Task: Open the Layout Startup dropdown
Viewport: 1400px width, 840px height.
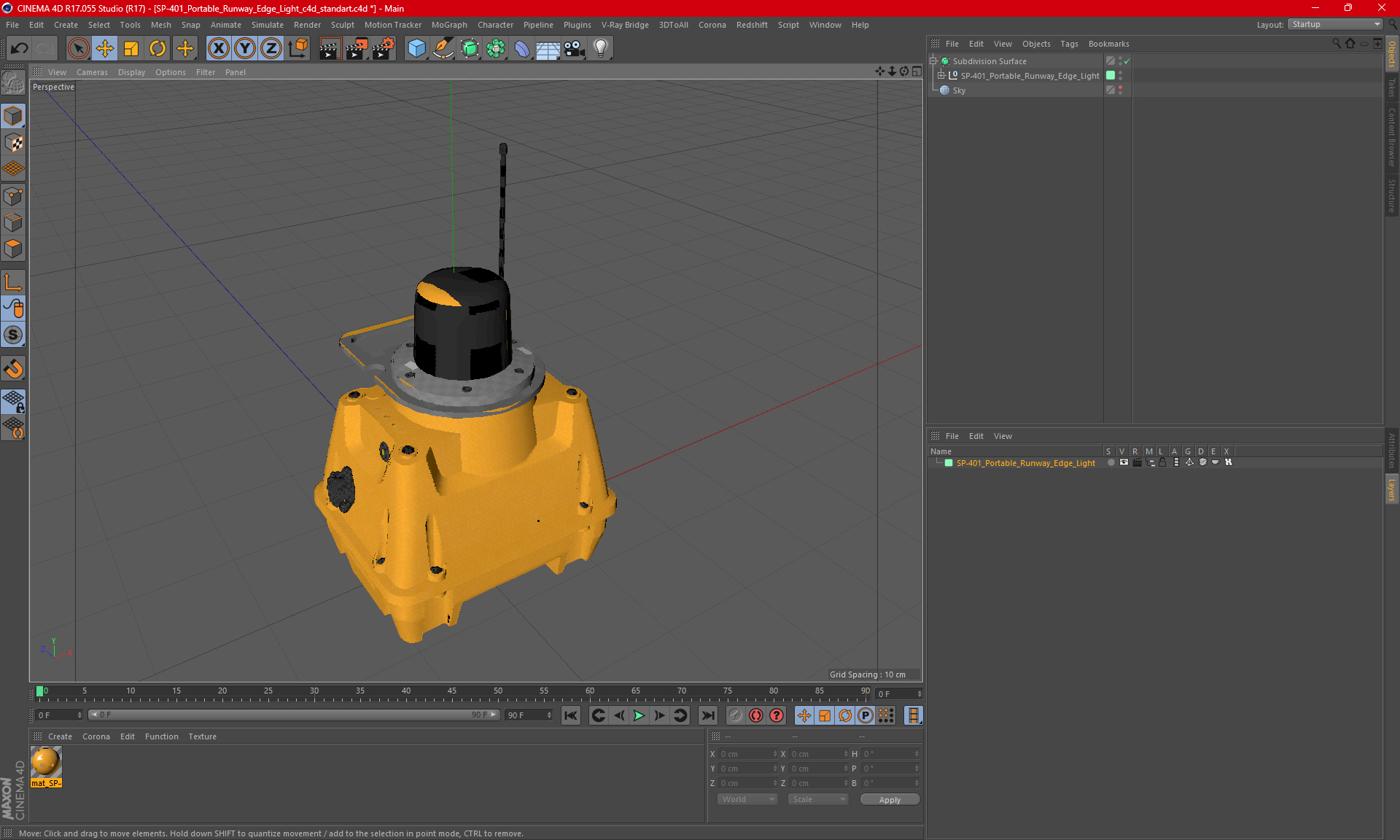Action: [1336, 24]
